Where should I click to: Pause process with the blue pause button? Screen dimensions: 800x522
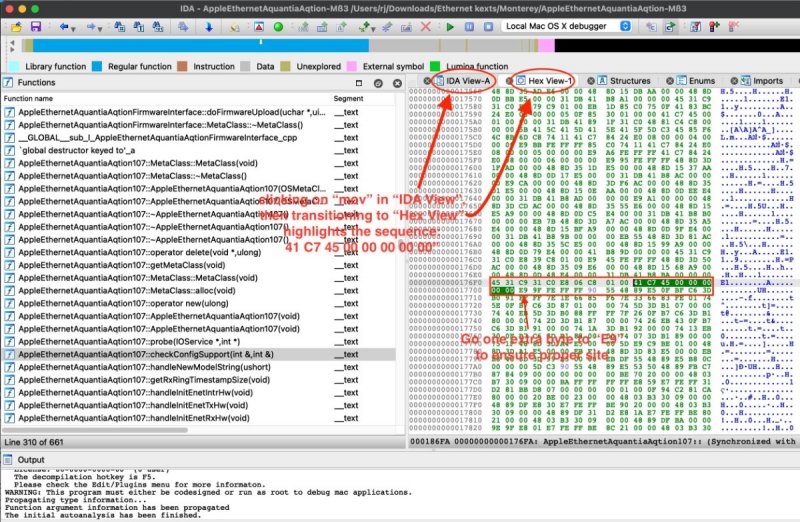coord(469,27)
